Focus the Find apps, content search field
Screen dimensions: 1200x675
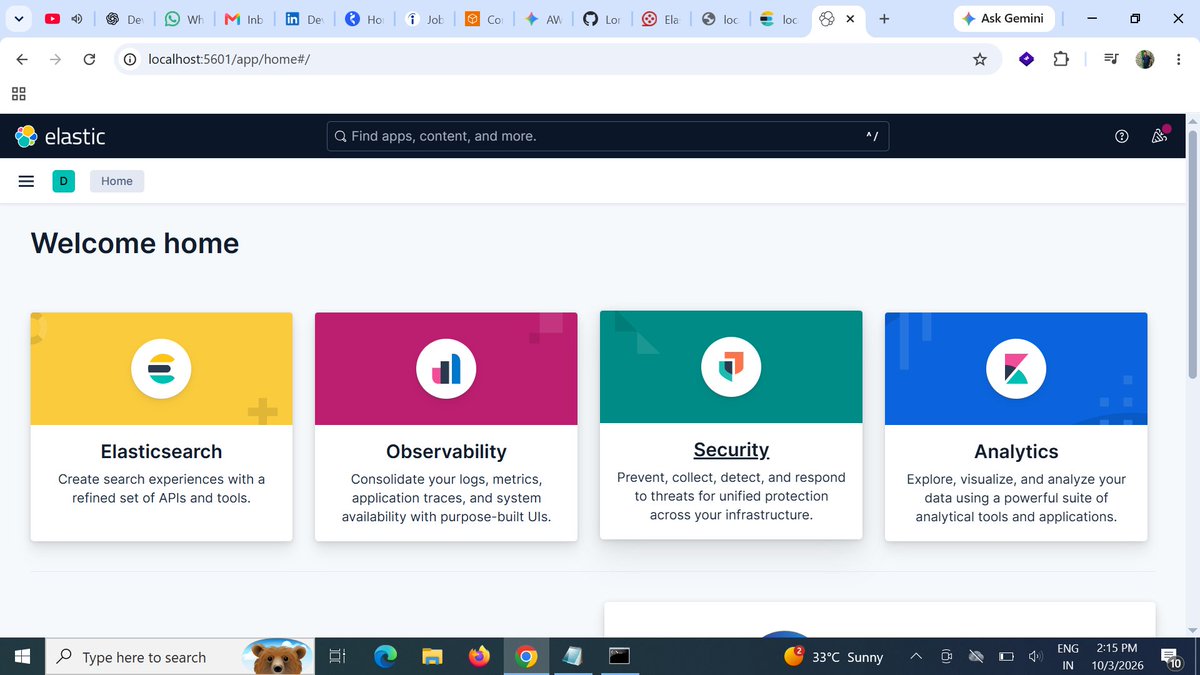(x=607, y=136)
